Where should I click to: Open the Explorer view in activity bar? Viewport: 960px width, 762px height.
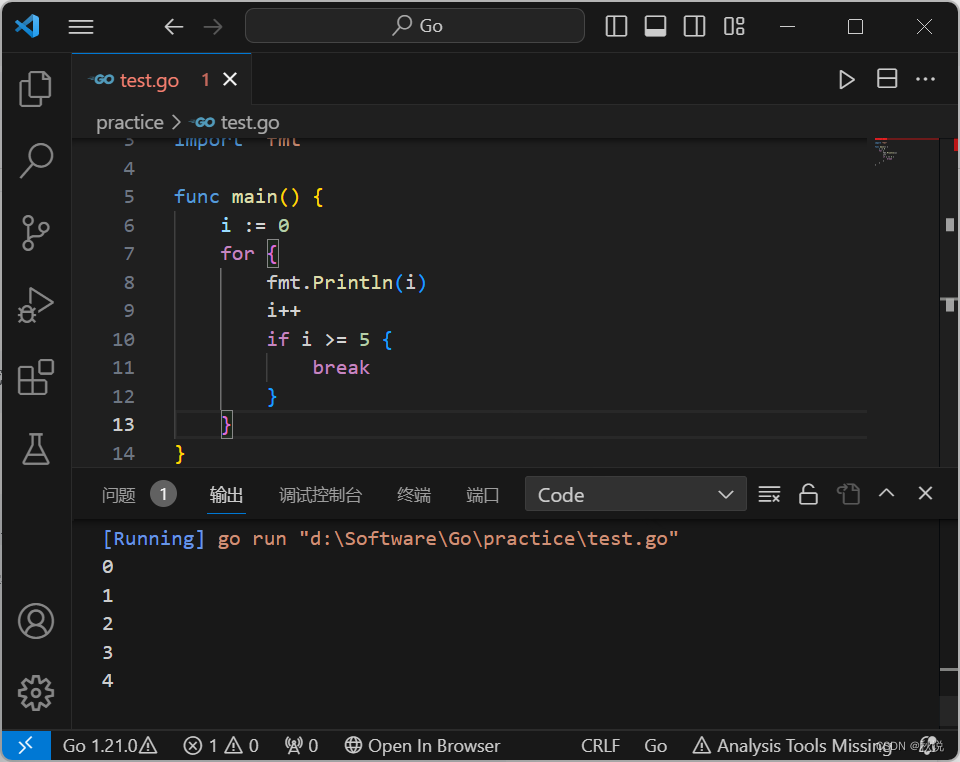36,89
